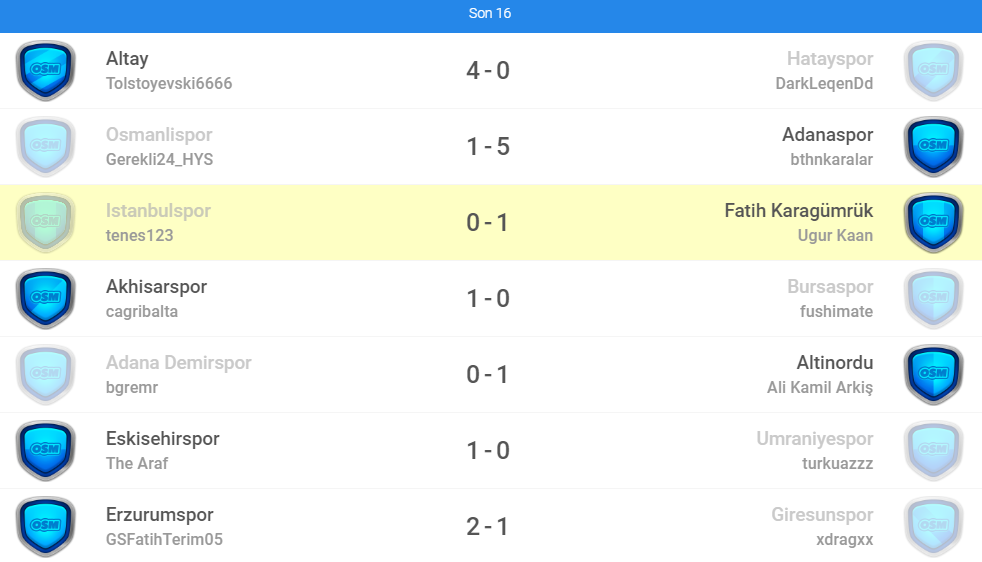The width and height of the screenshot is (982, 562).
Task: Click Fatih Karagümrük's shield badge
Action: [933, 222]
